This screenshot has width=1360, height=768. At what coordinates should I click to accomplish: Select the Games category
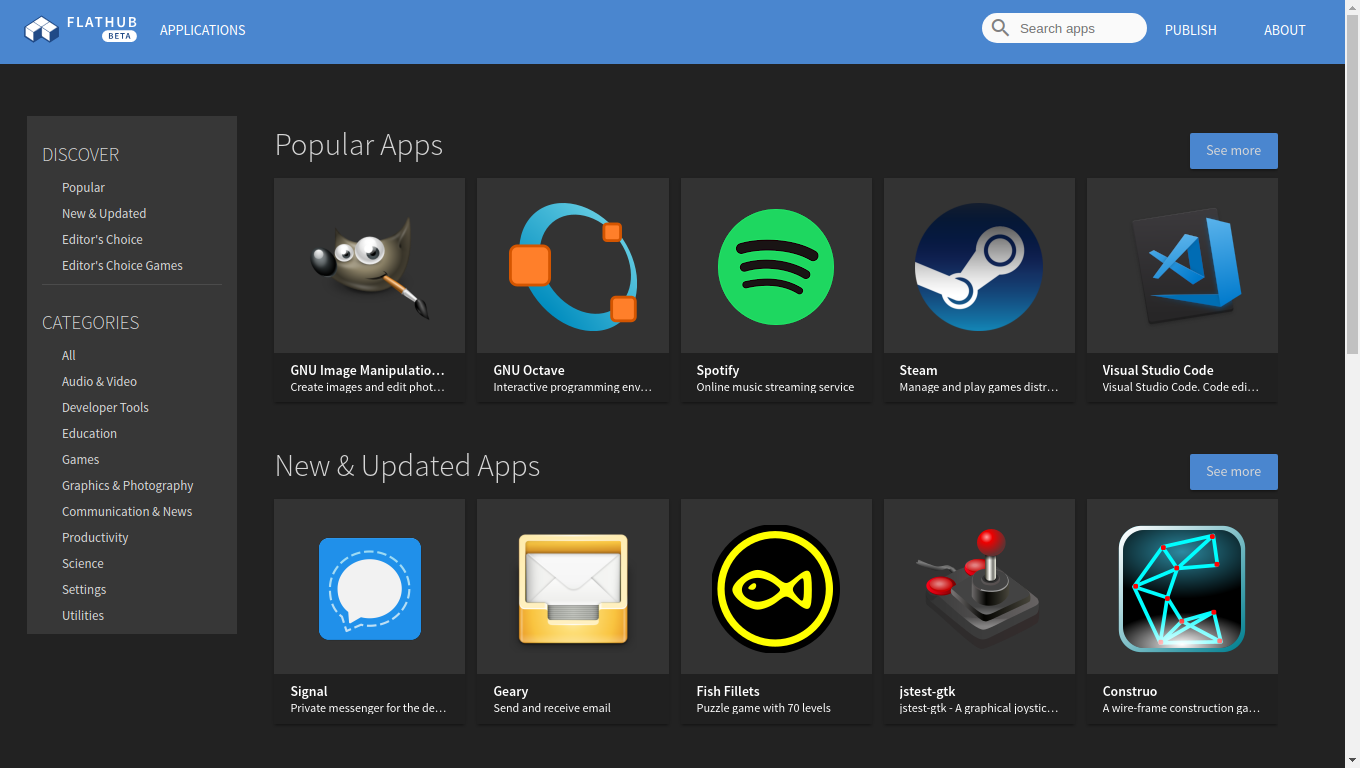click(x=80, y=459)
